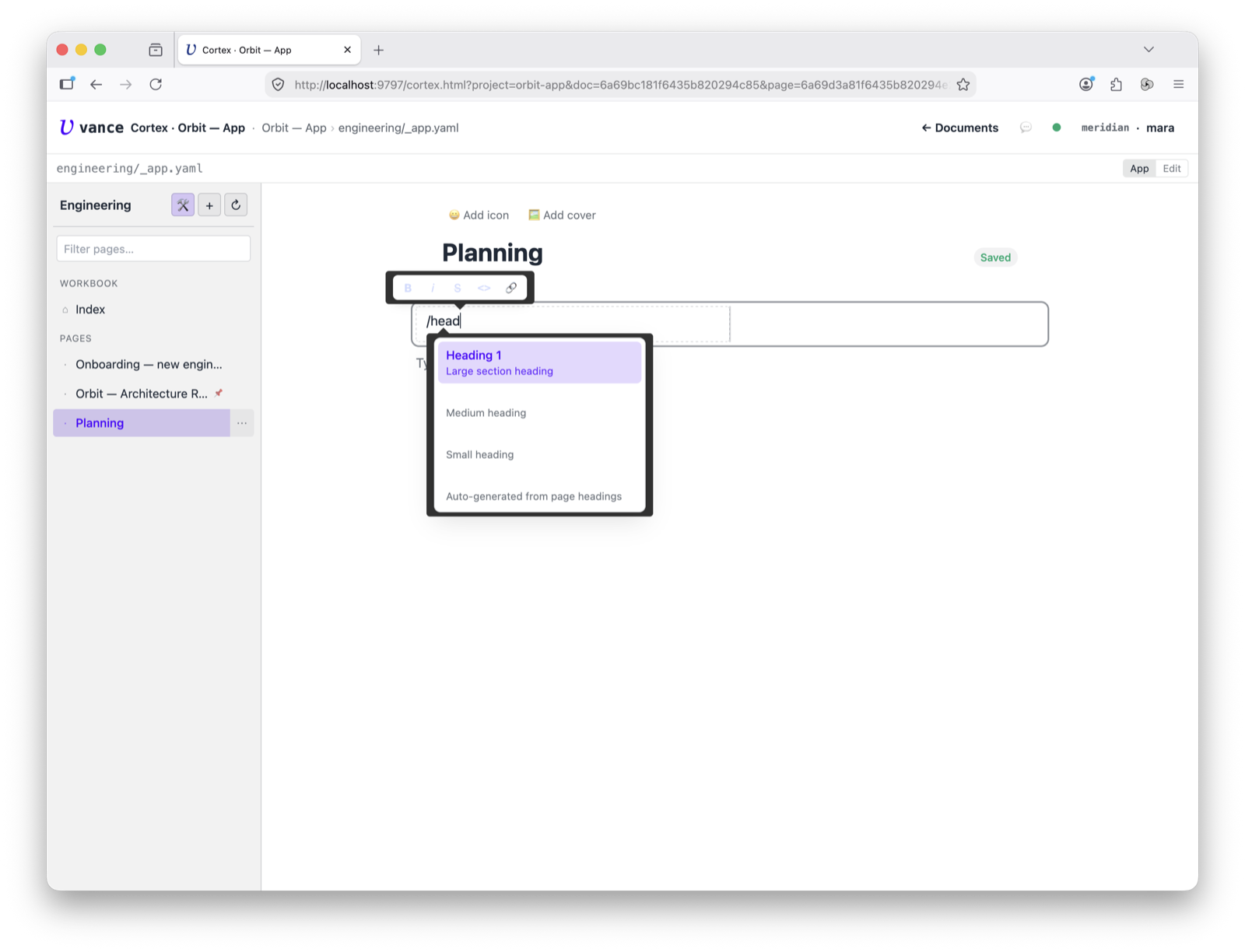Click Add icon above the title

[x=479, y=215]
